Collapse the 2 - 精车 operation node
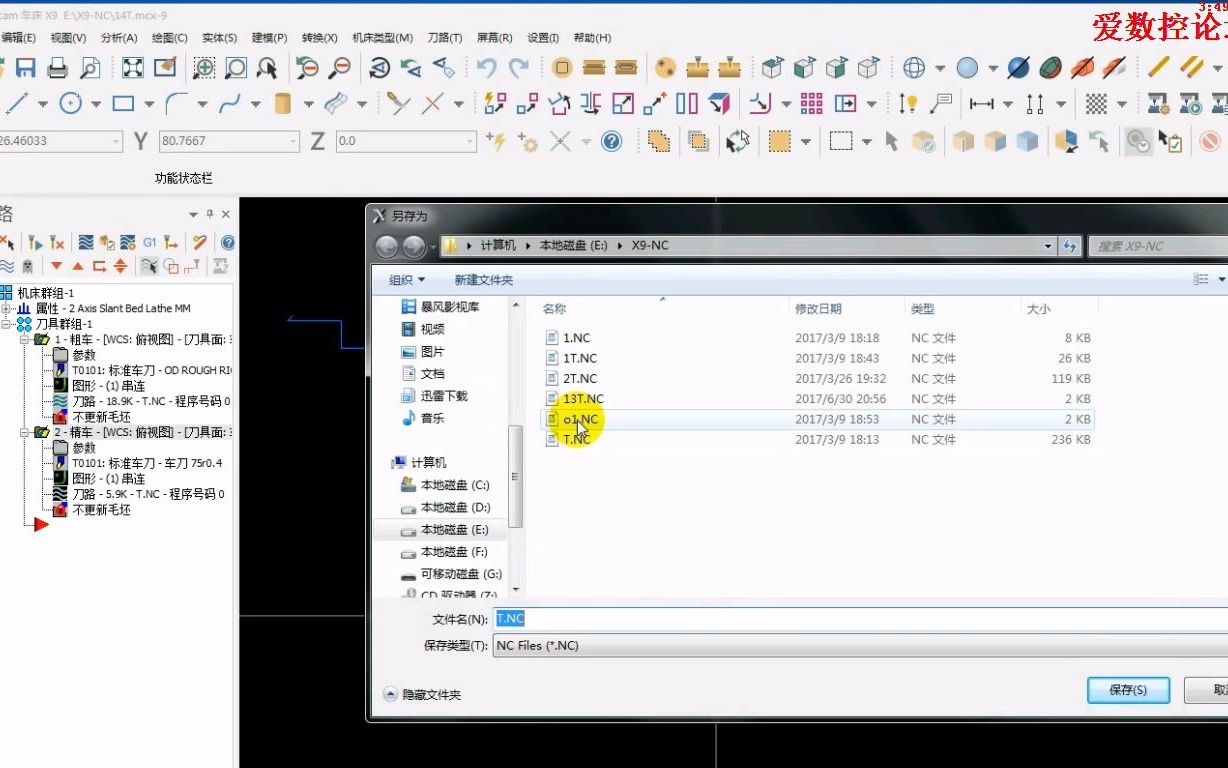This screenshot has width=1228, height=768. tap(26, 432)
